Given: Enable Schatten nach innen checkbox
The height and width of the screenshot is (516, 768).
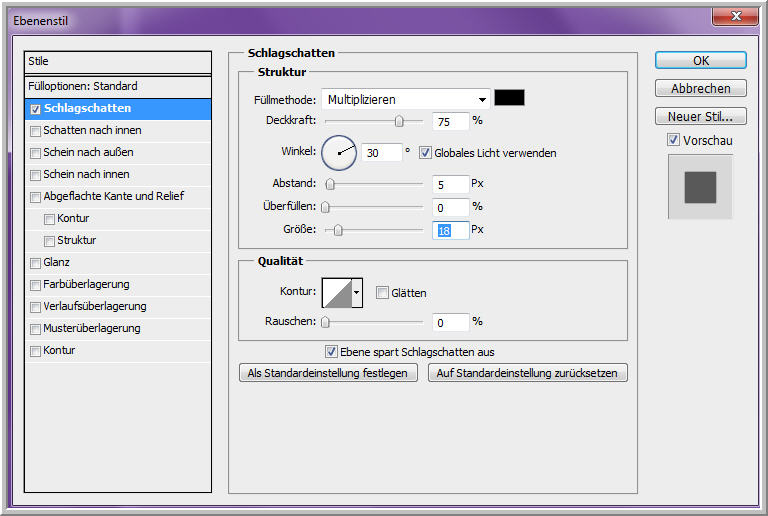Looking at the screenshot, I should pyautogui.click(x=35, y=131).
